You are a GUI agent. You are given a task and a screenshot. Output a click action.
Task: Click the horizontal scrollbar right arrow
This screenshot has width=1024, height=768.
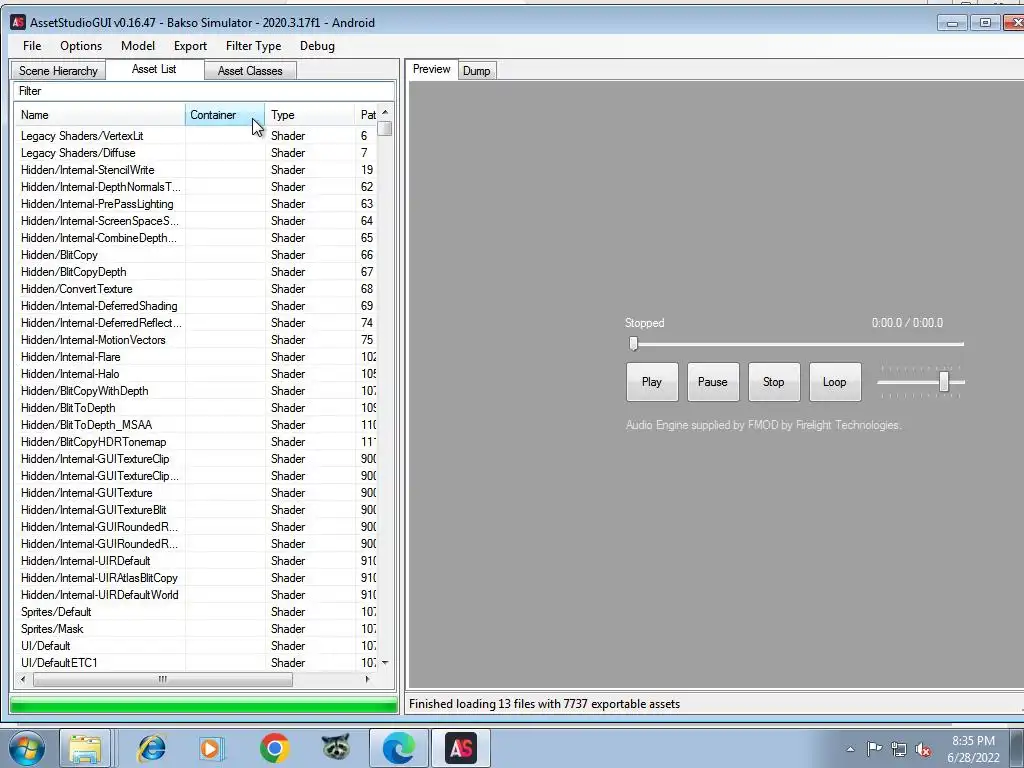click(367, 679)
